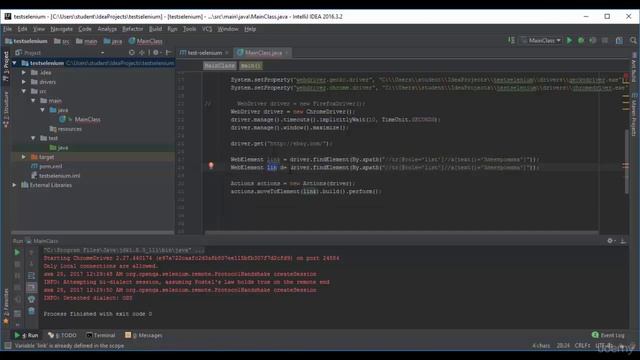Click the Project tree horizontal scrollbar
The height and width of the screenshot is (360, 640).
93,233
